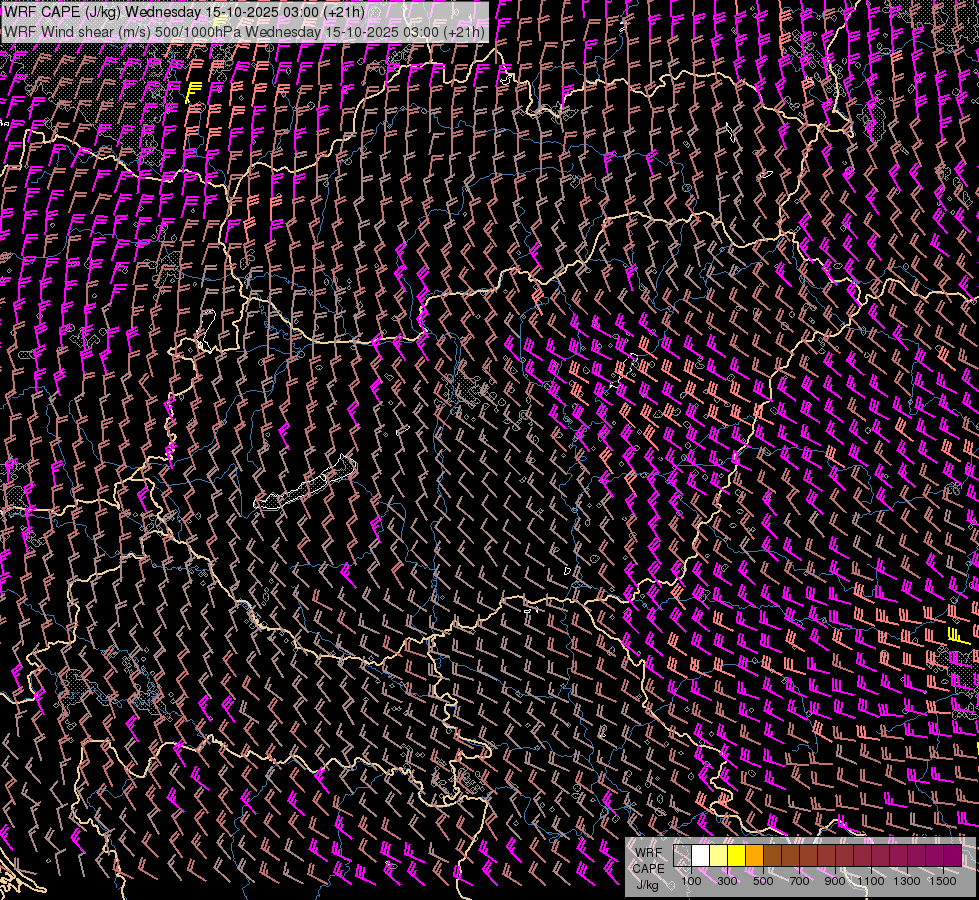Click the legend value 900
Image resolution: width=979 pixels, height=900 pixels.
click(x=835, y=881)
